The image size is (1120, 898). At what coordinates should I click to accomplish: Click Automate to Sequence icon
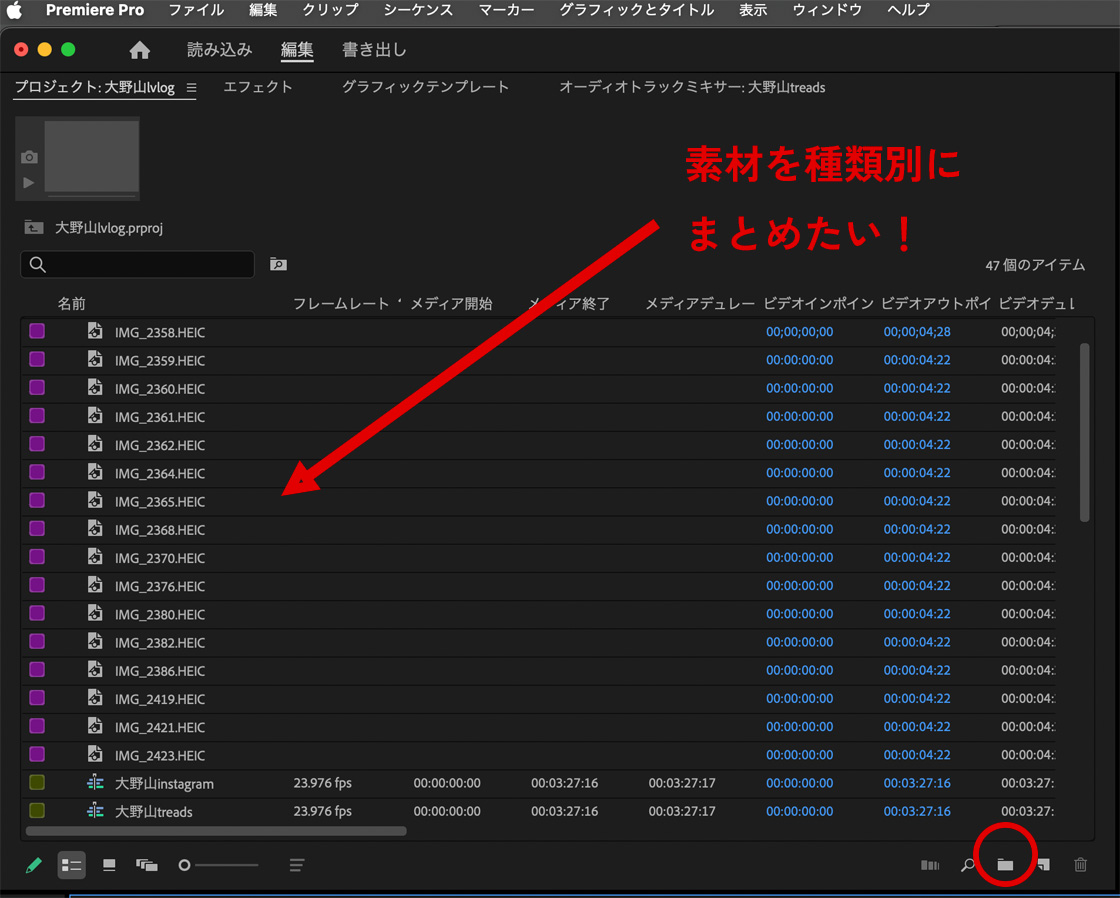click(x=930, y=865)
